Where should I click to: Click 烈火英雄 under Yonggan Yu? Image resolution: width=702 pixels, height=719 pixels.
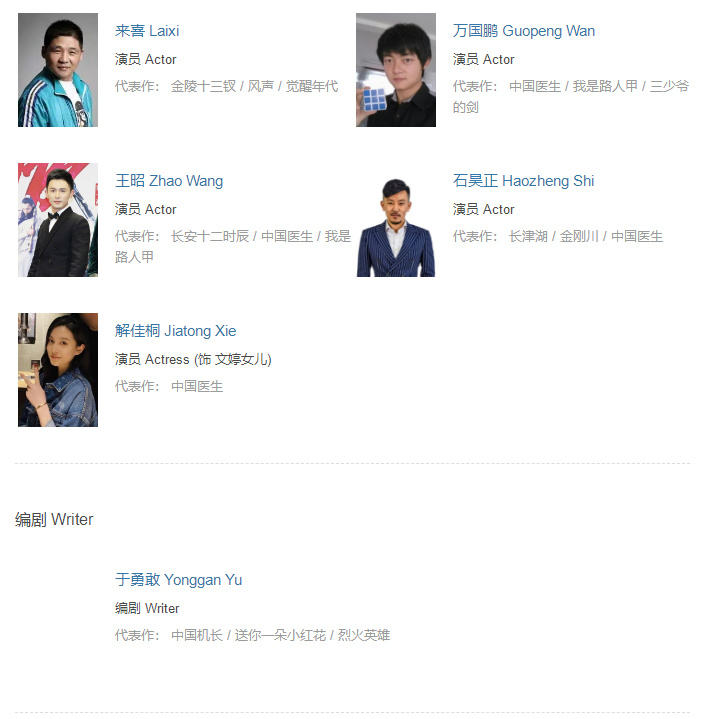[x=364, y=635]
